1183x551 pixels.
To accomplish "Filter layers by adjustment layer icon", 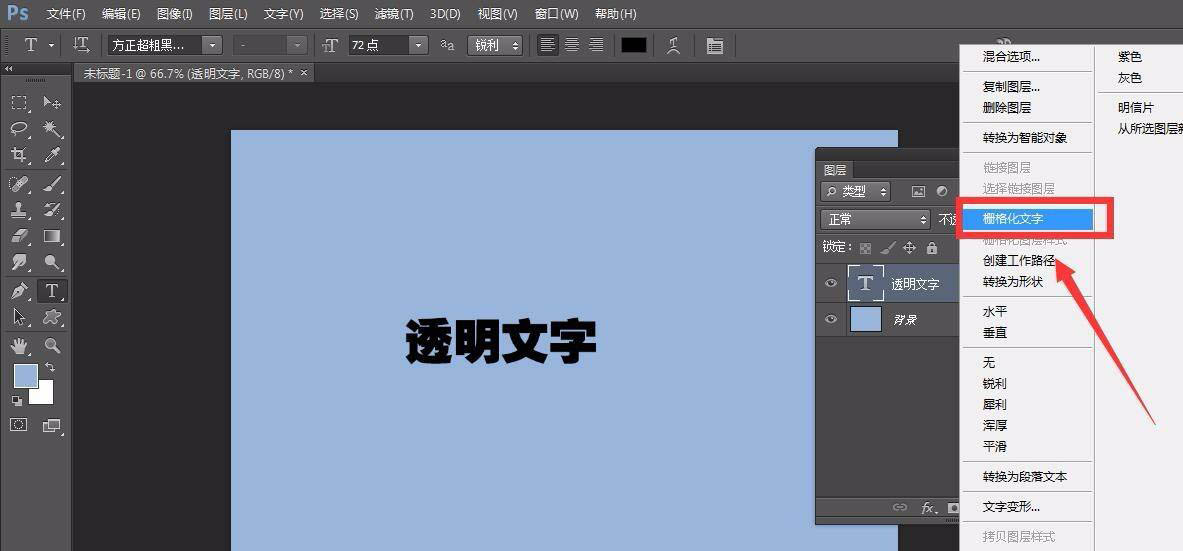I will pyautogui.click(x=942, y=192).
